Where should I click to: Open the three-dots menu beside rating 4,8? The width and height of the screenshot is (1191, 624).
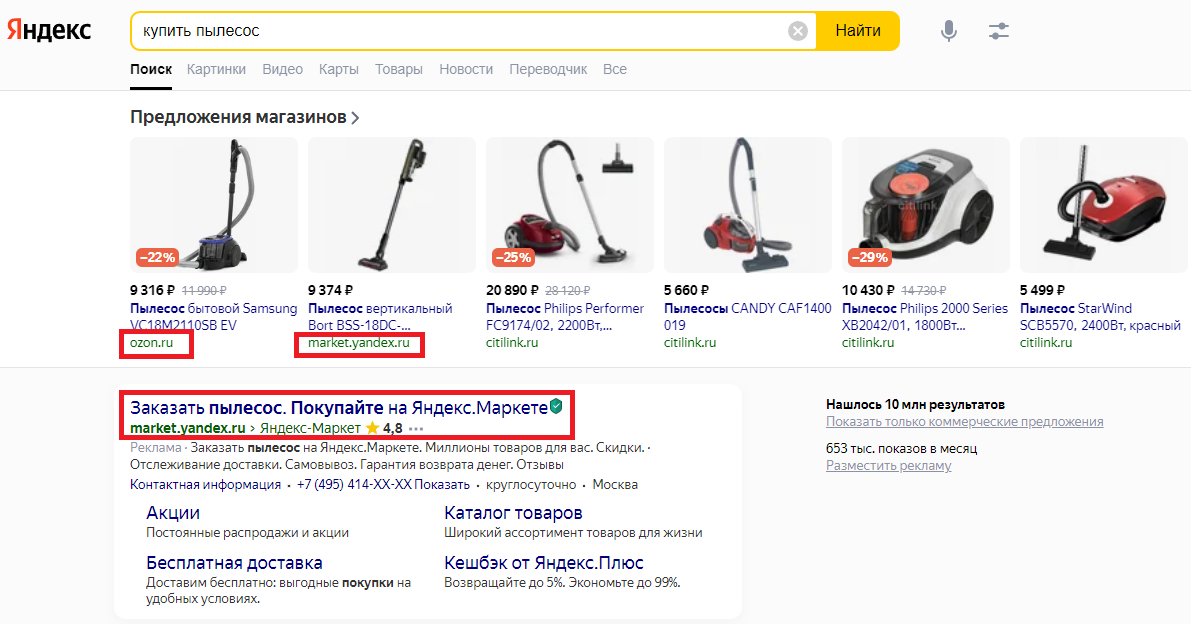[x=416, y=429]
